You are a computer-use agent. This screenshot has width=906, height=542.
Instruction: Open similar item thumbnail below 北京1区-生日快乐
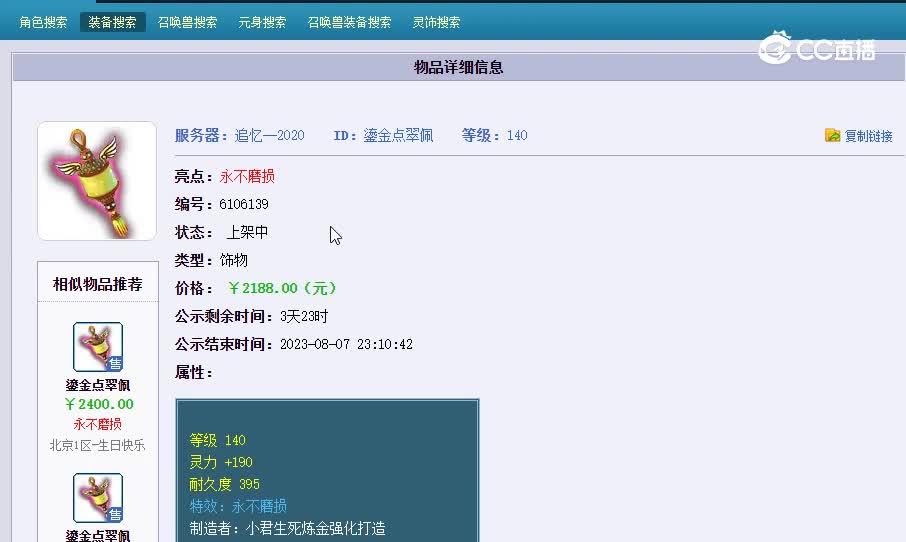[98, 498]
